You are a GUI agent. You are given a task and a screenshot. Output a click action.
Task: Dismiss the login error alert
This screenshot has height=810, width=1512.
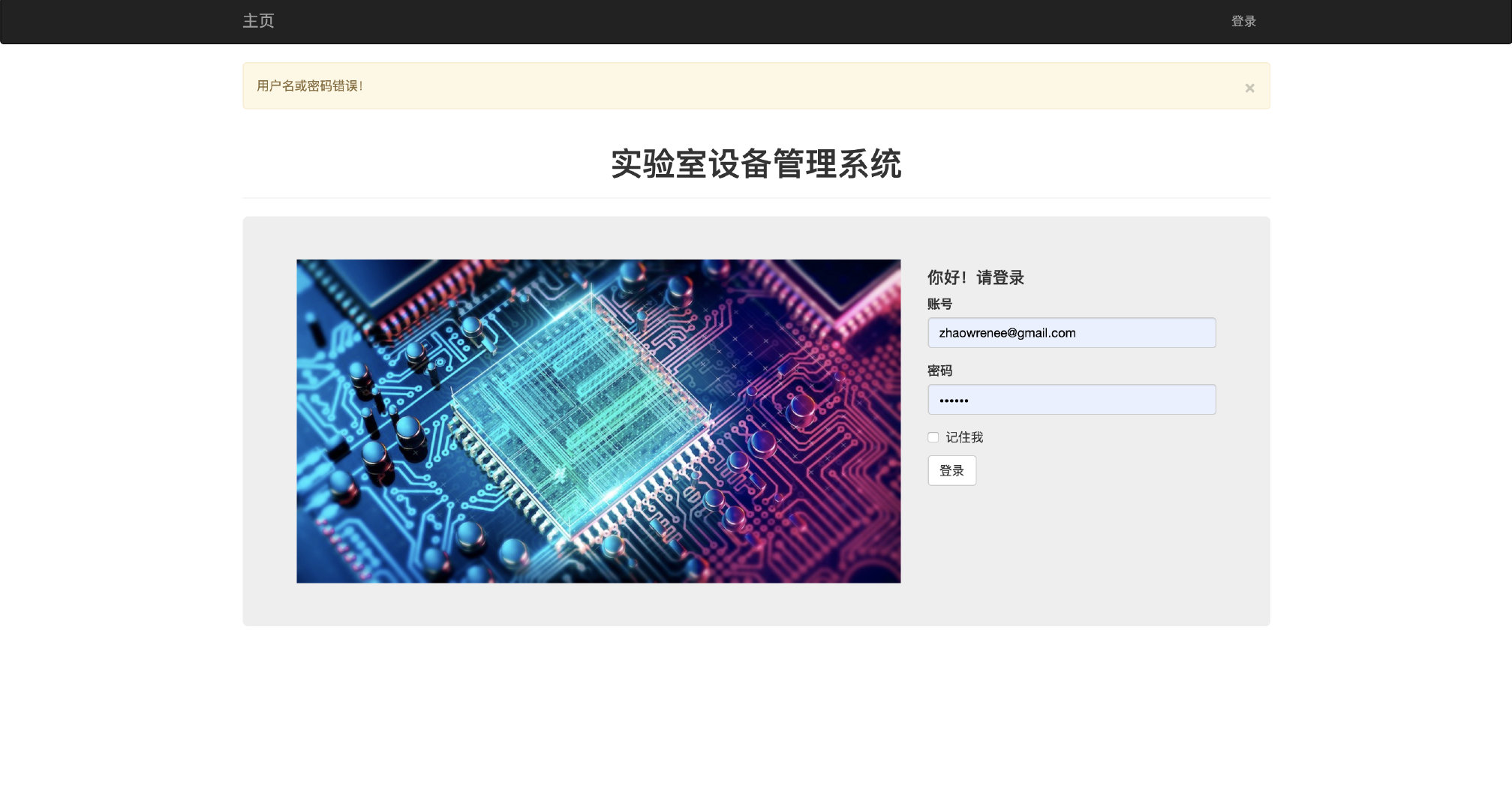coord(1249,88)
